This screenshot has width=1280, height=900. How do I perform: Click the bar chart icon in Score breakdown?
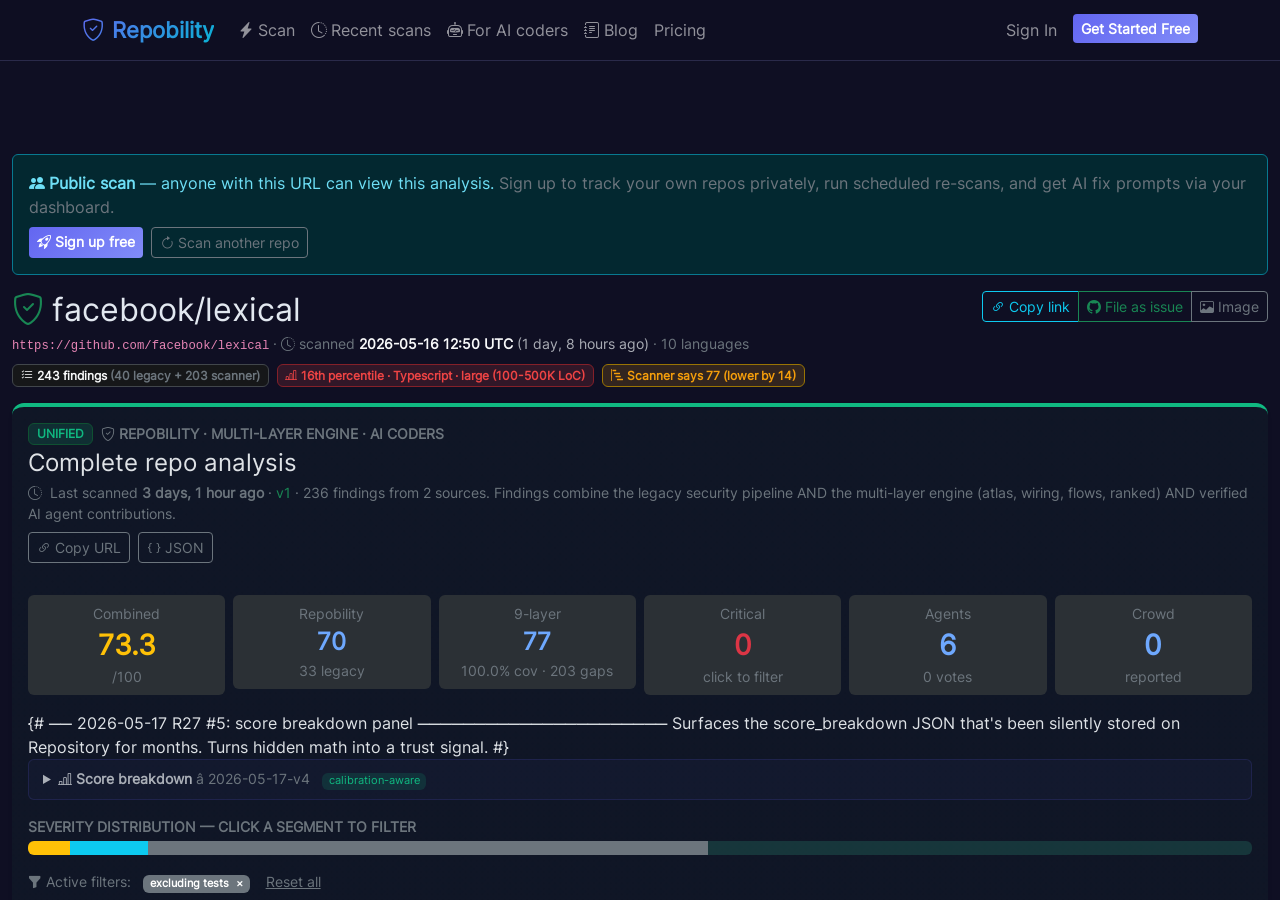[65, 779]
